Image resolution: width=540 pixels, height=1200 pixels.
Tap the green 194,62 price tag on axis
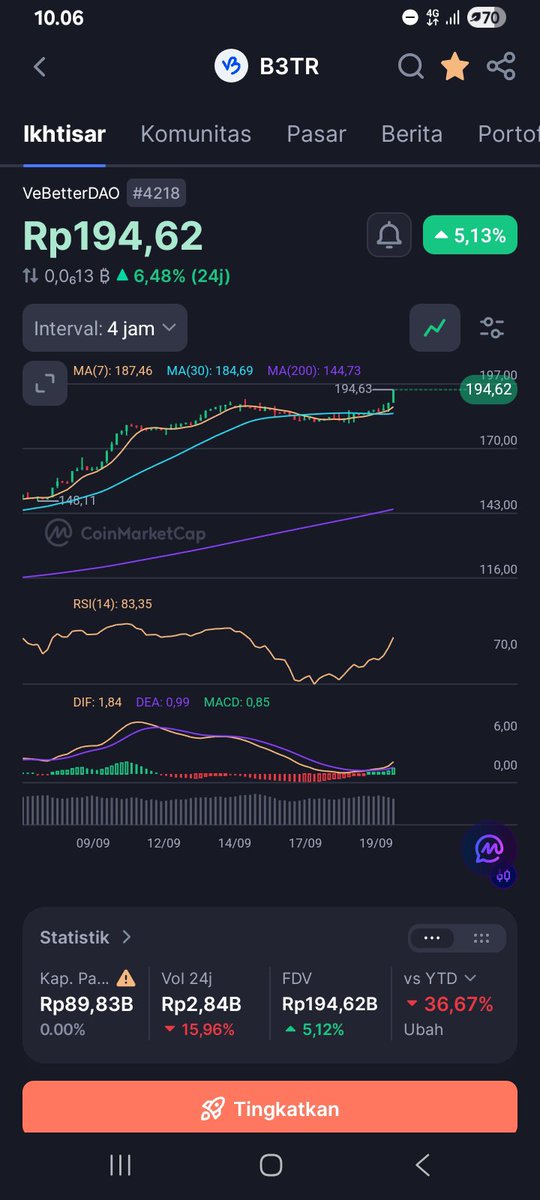pos(488,390)
